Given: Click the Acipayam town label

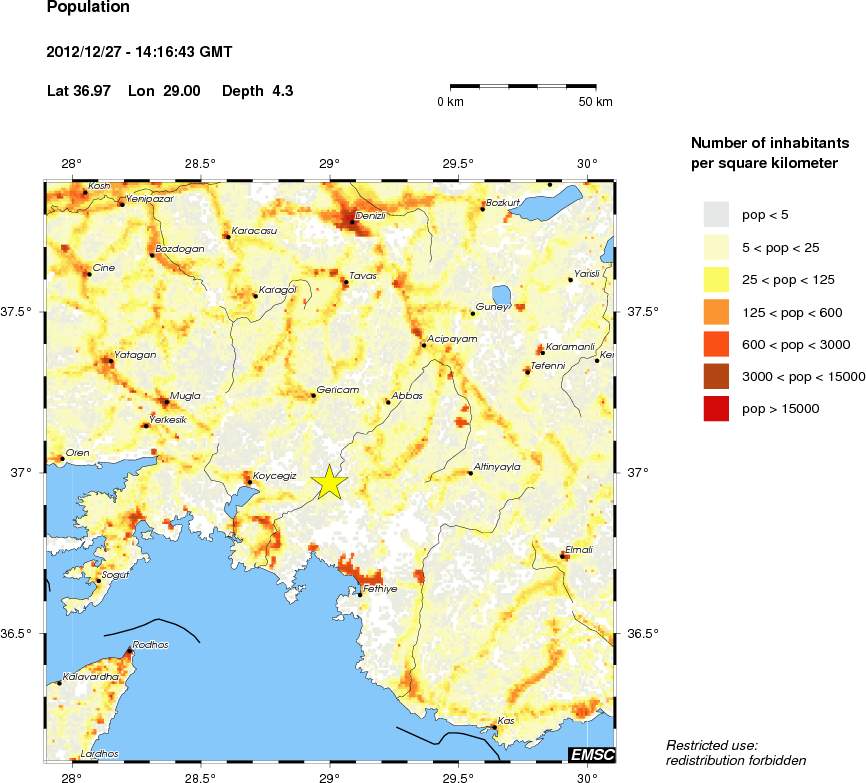Looking at the screenshot, I should (x=452, y=339).
